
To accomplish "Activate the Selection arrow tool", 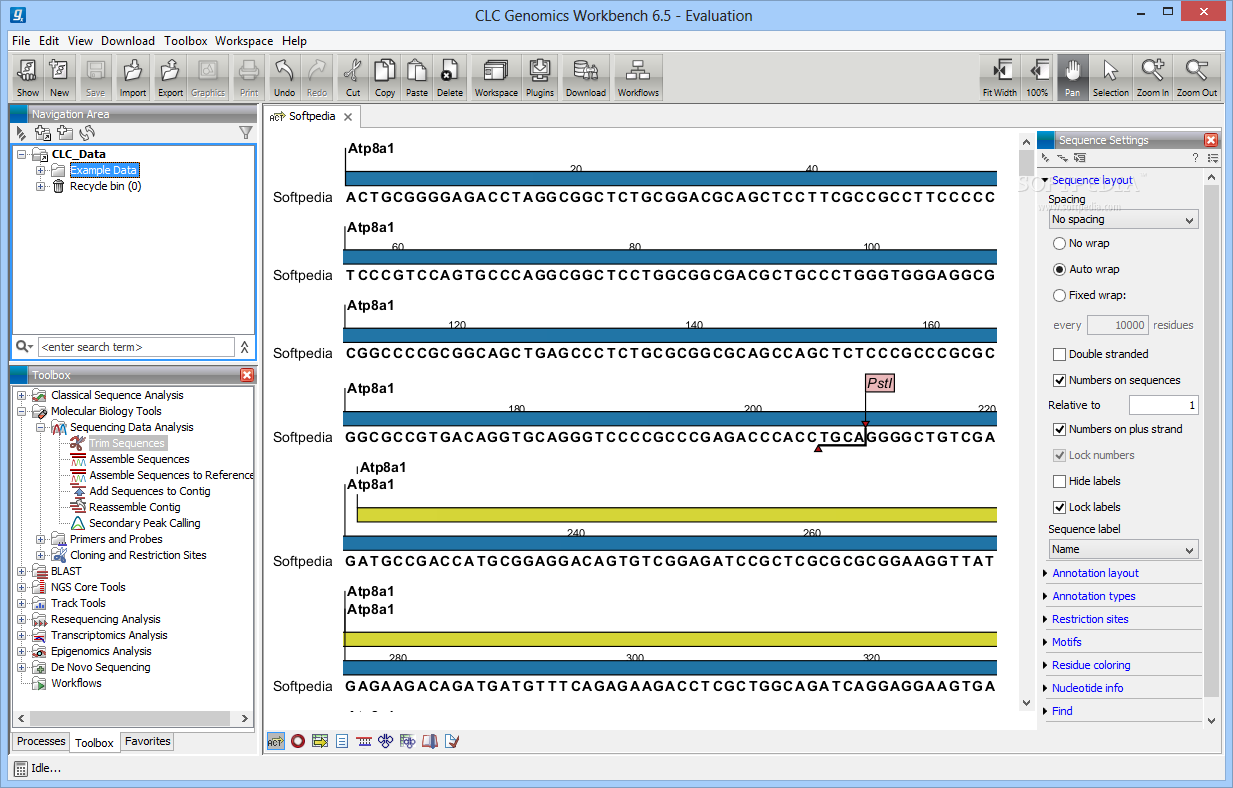I will (x=1111, y=77).
